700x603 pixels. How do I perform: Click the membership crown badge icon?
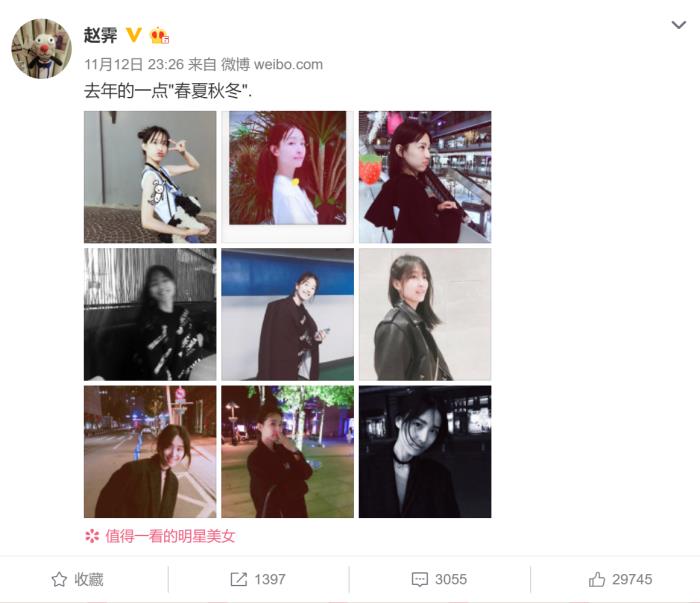click(159, 35)
